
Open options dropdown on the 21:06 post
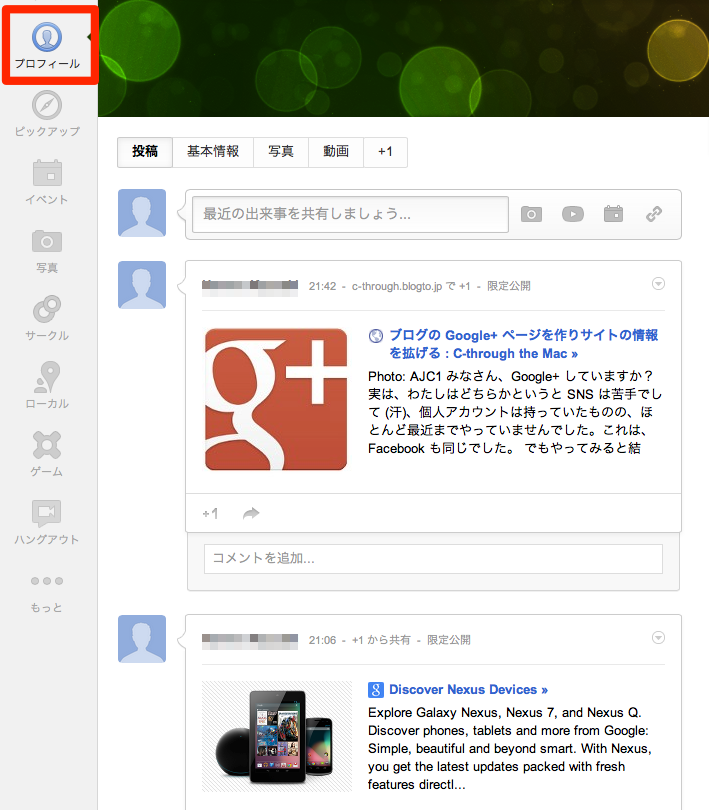658,637
